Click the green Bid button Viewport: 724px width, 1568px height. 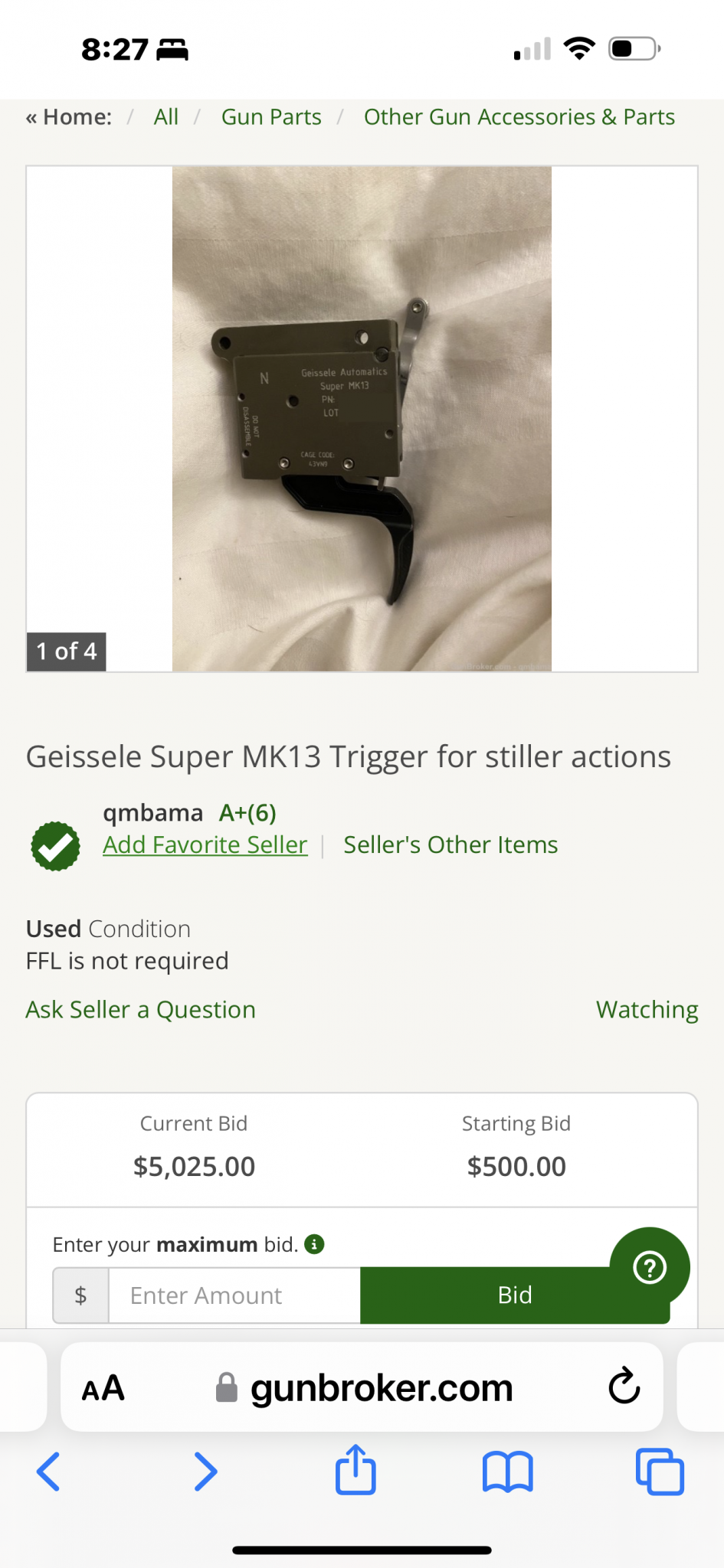click(515, 1295)
